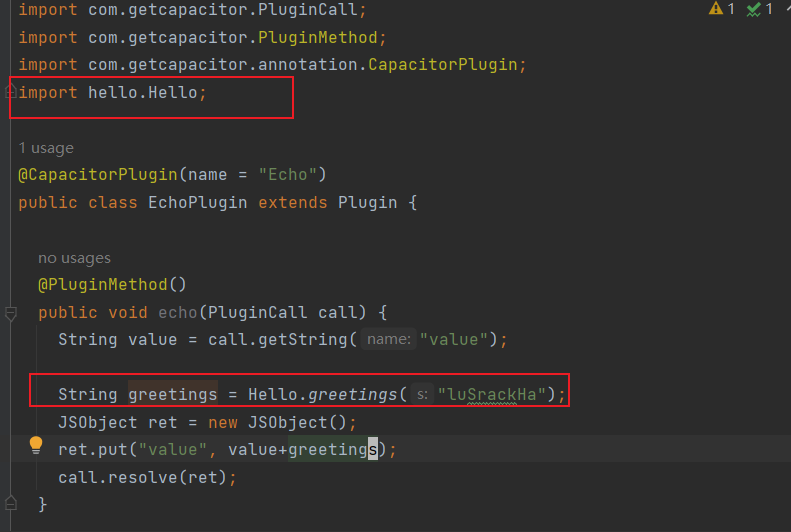Click the call.resolve(ret) statement
This screenshot has height=532, width=791.
(x=146, y=477)
